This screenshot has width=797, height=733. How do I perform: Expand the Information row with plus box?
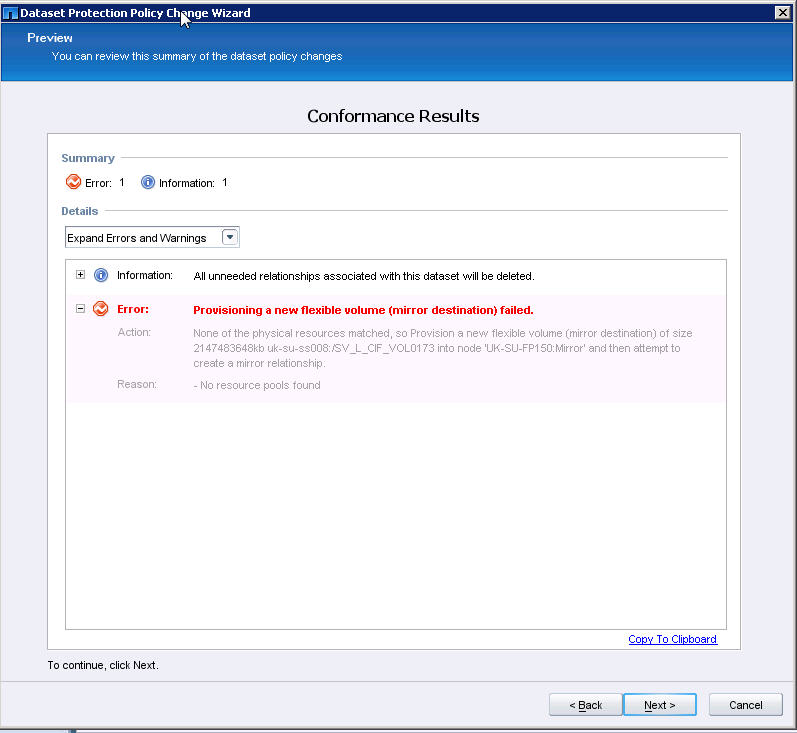[80, 274]
